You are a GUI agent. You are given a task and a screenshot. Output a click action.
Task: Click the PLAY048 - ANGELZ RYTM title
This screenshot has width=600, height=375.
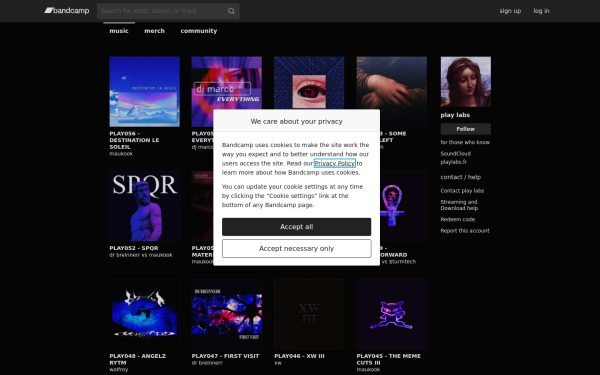137,359
